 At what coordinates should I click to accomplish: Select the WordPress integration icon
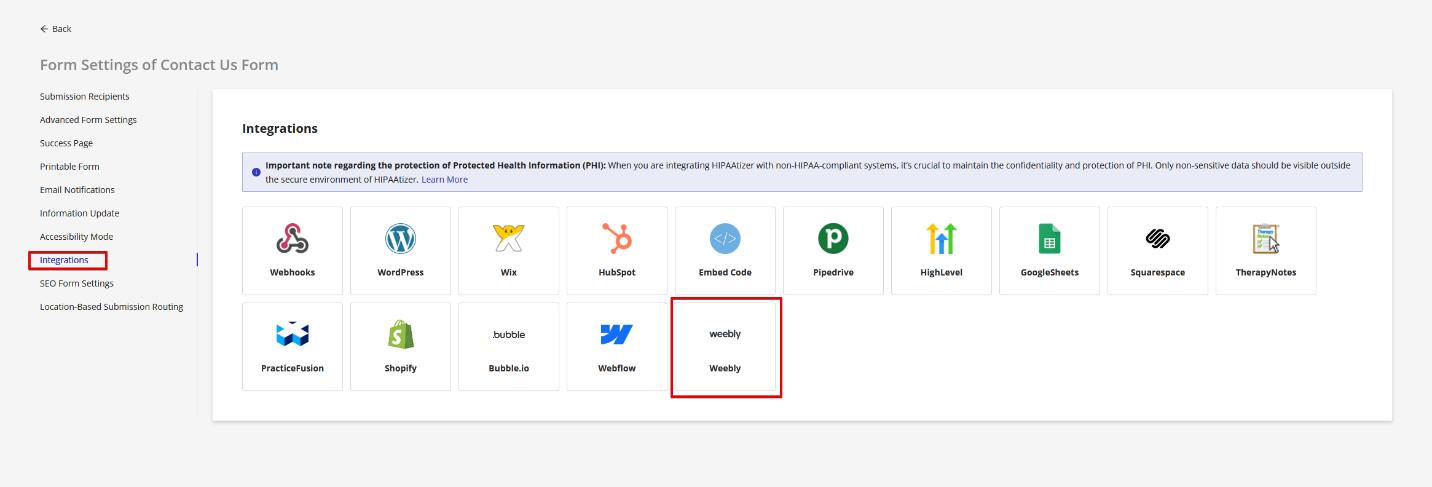coord(400,239)
